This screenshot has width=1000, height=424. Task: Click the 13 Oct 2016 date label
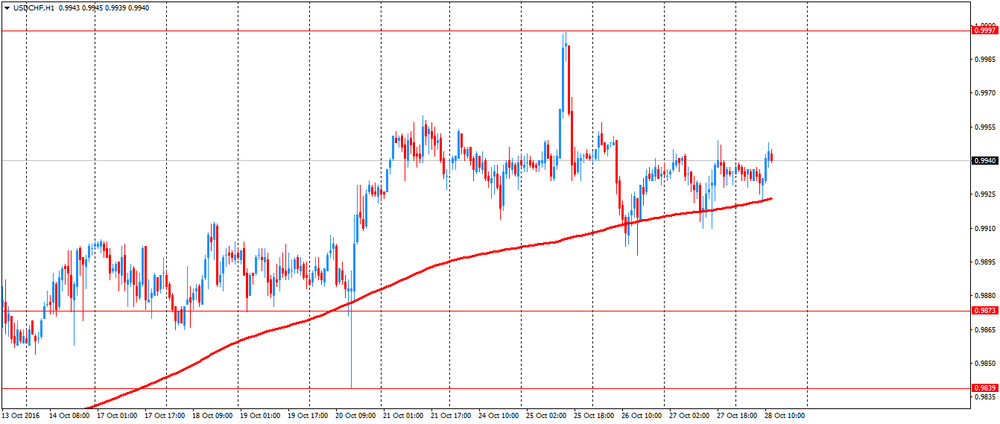20,414
